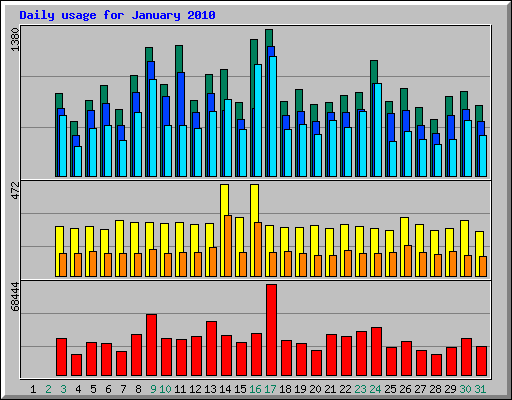The image size is (512, 400).
Task: Select the red bar for day 4
Action: click(x=76, y=365)
